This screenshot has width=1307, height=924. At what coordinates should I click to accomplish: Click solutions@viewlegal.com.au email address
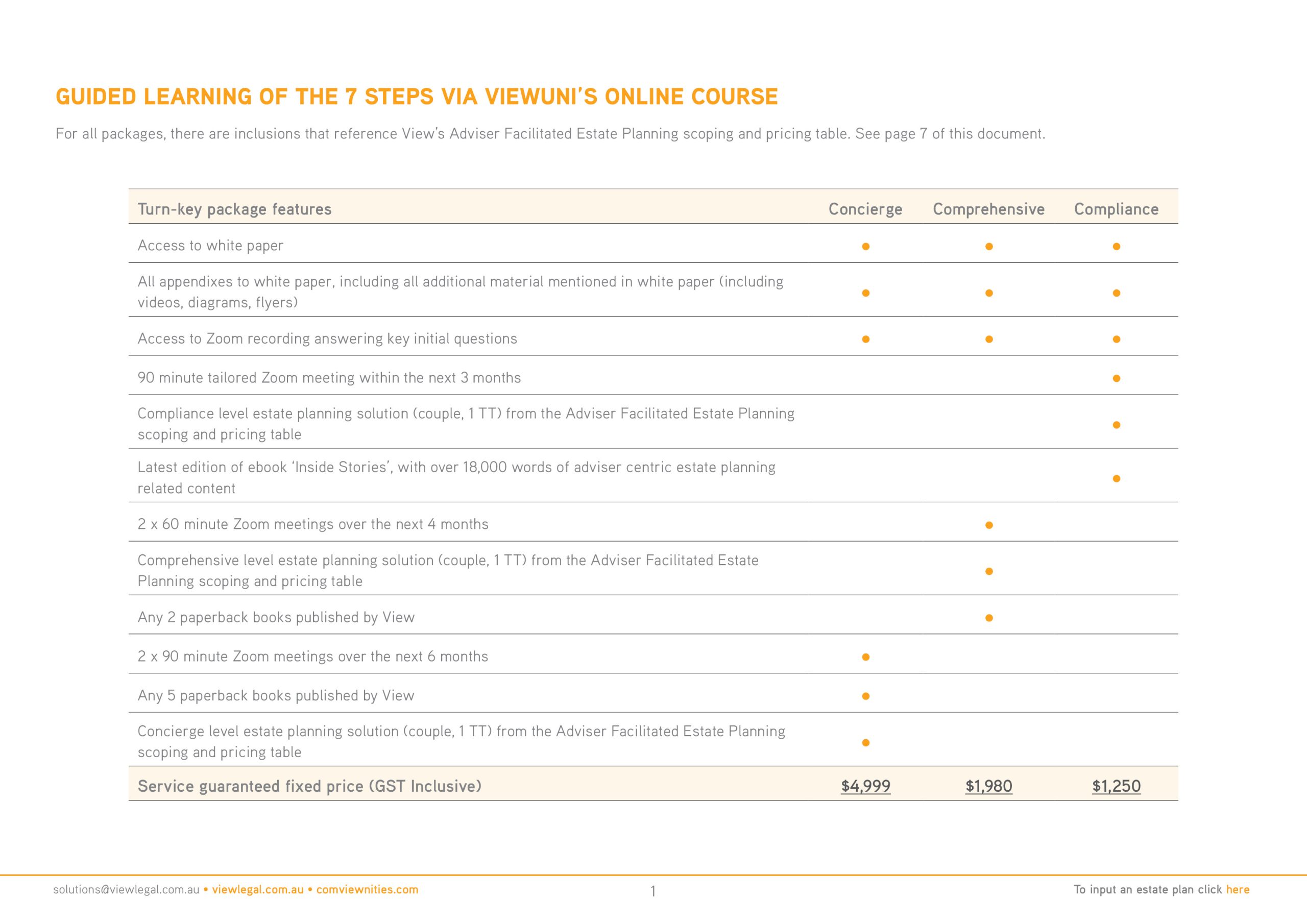pos(127,890)
